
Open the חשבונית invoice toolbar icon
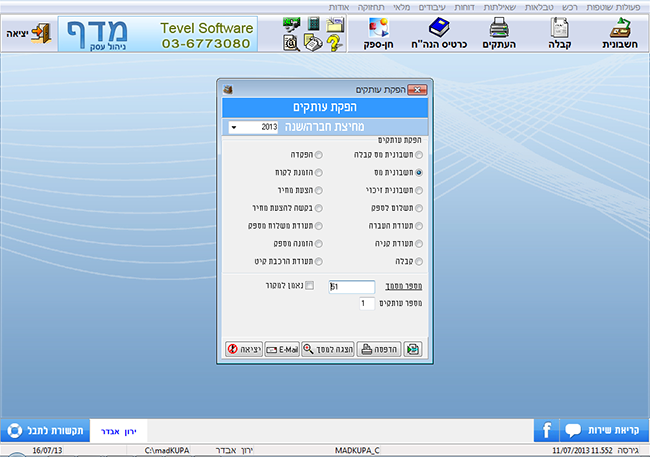coord(623,33)
